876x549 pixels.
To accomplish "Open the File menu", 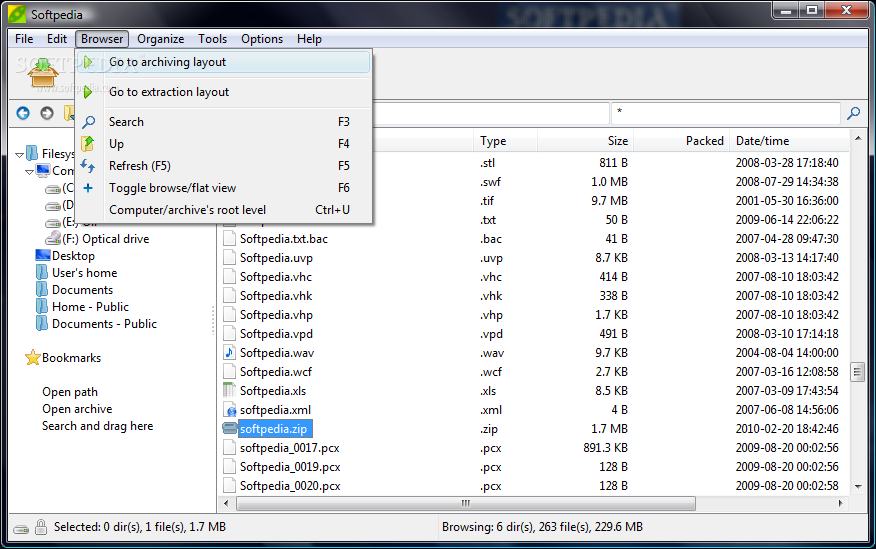I will pyautogui.click(x=24, y=39).
